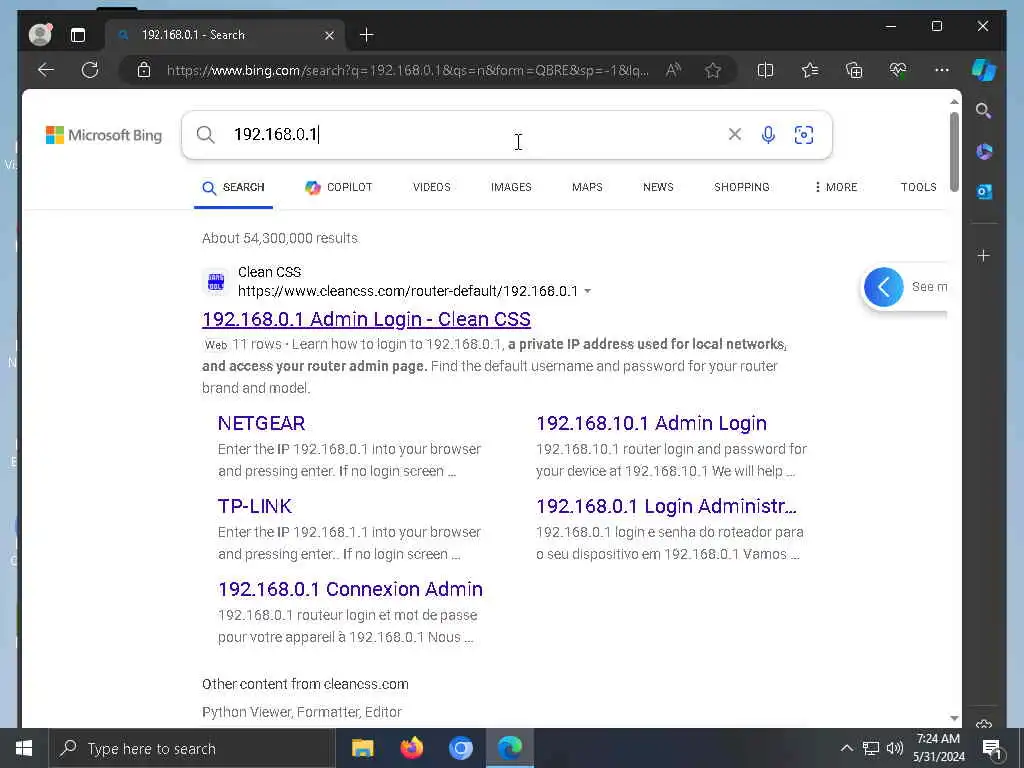Open the notification center icon

pyautogui.click(x=992, y=749)
